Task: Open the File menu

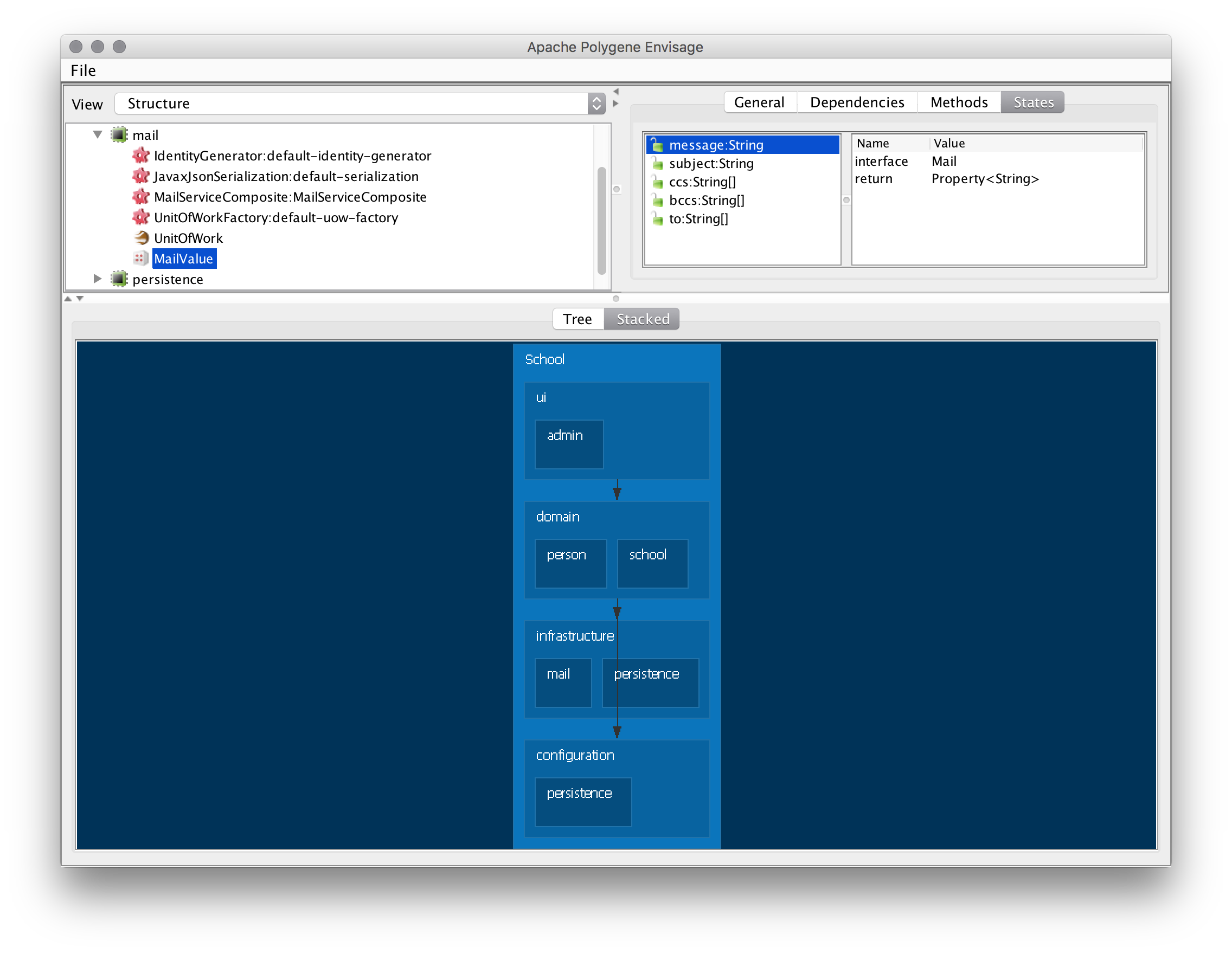Action: 83,70
